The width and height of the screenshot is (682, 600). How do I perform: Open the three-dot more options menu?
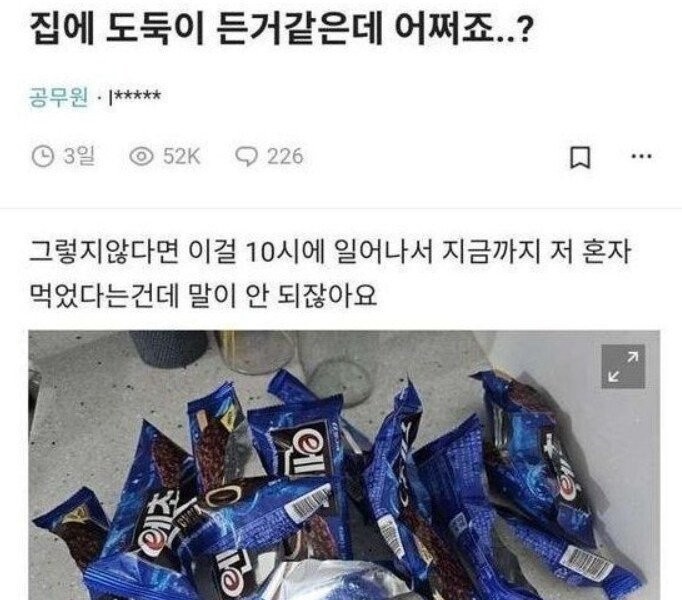pyautogui.click(x=642, y=156)
